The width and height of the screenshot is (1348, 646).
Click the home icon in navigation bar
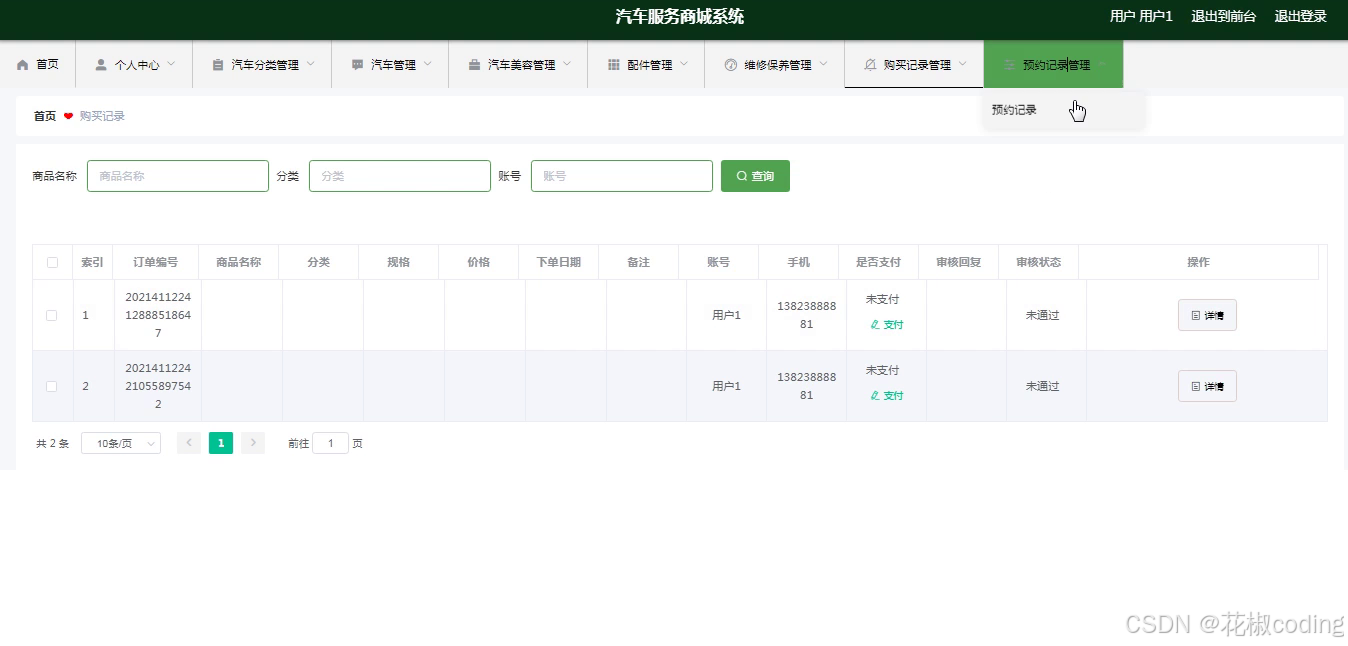(23, 64)
